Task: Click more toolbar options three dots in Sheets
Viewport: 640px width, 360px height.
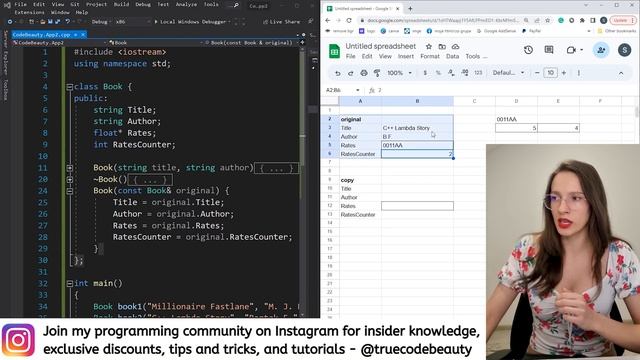Action: coord(578,73)
